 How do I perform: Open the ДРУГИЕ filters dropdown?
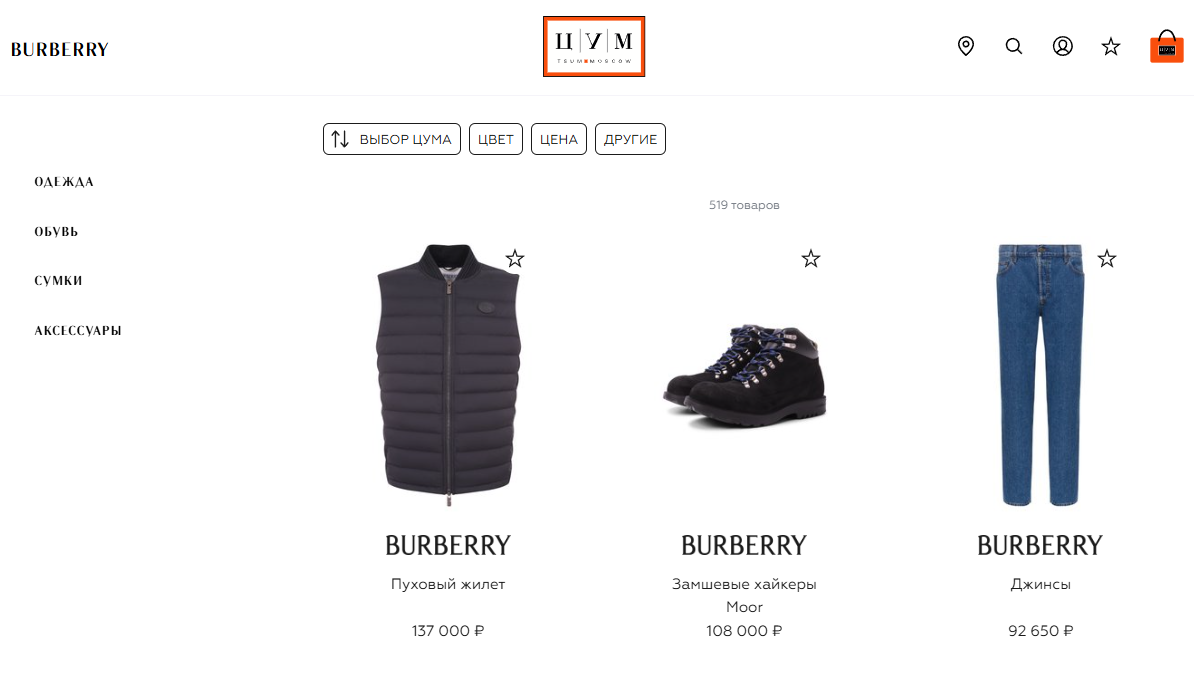tap(631, 139)
